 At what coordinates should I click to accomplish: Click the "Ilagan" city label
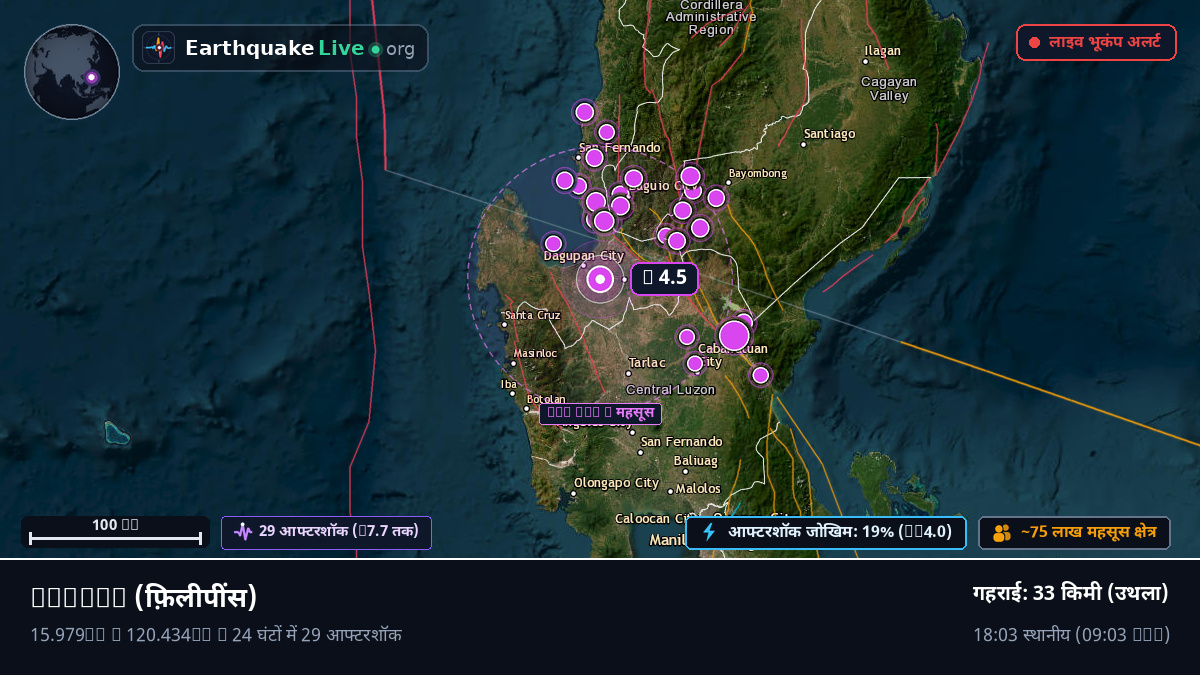[x=882, y=51]
